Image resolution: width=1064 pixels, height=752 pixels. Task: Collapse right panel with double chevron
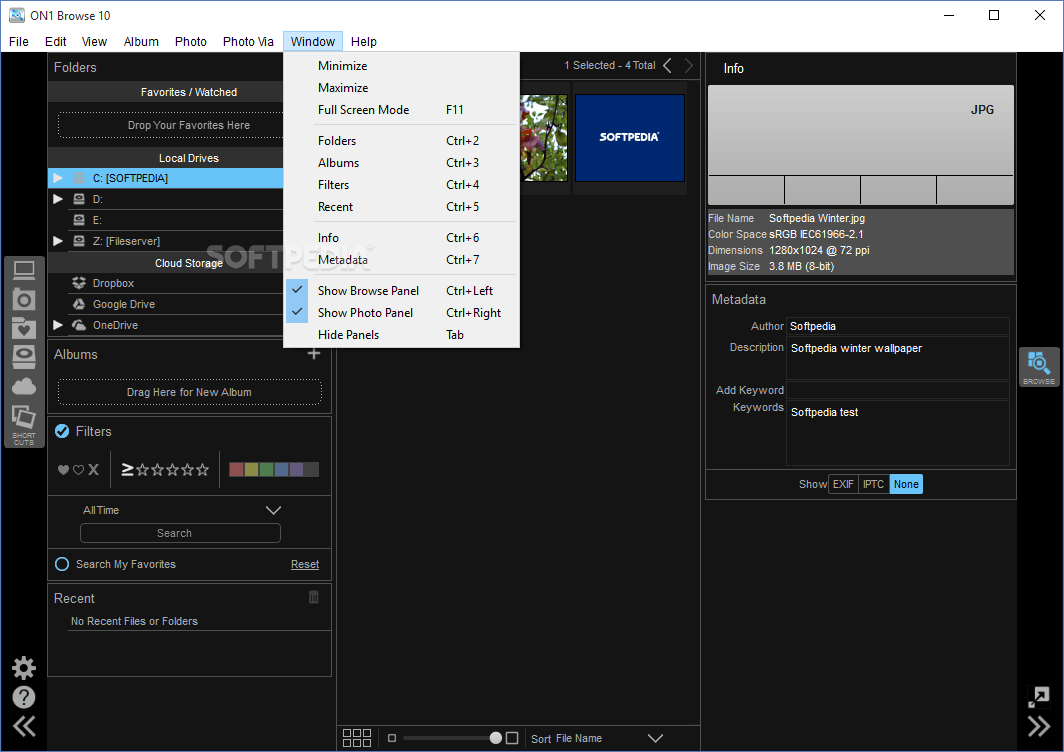click(x=1039, y=726)
